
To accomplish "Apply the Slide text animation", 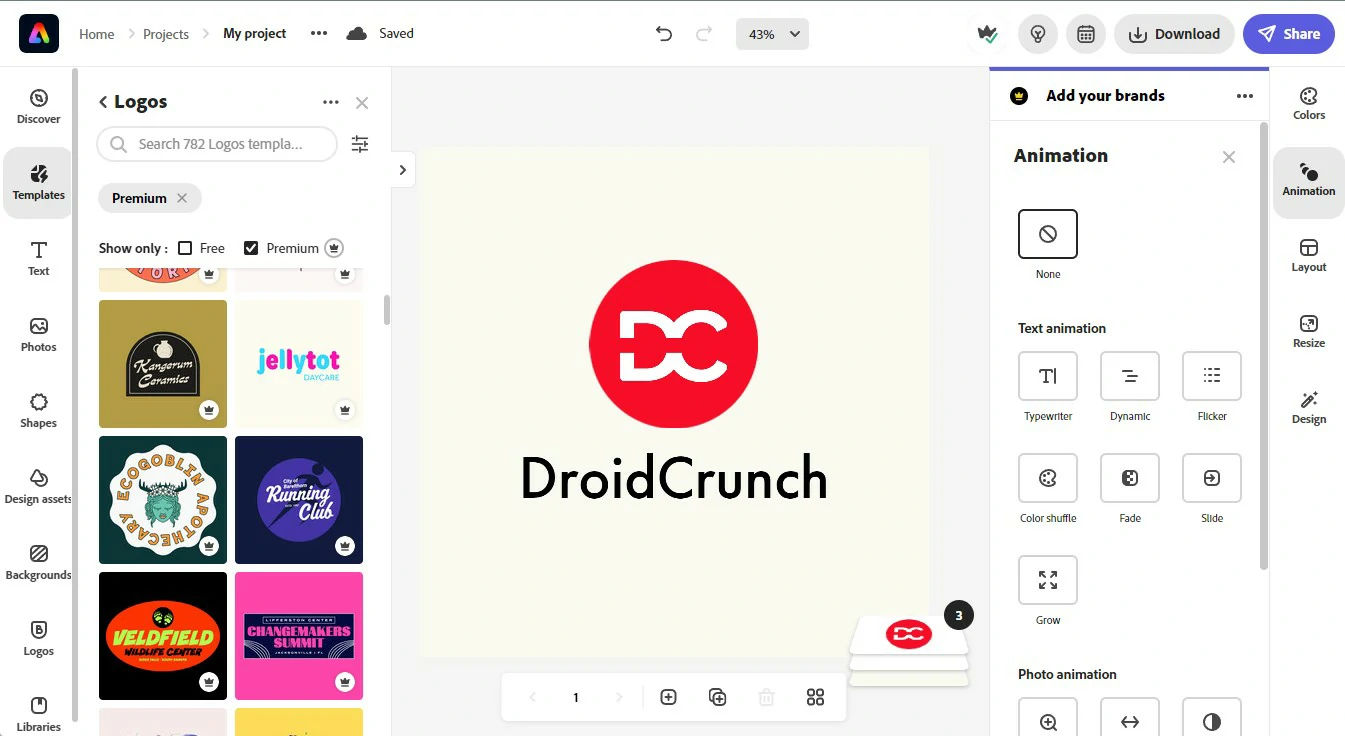I will (1212, 478).
